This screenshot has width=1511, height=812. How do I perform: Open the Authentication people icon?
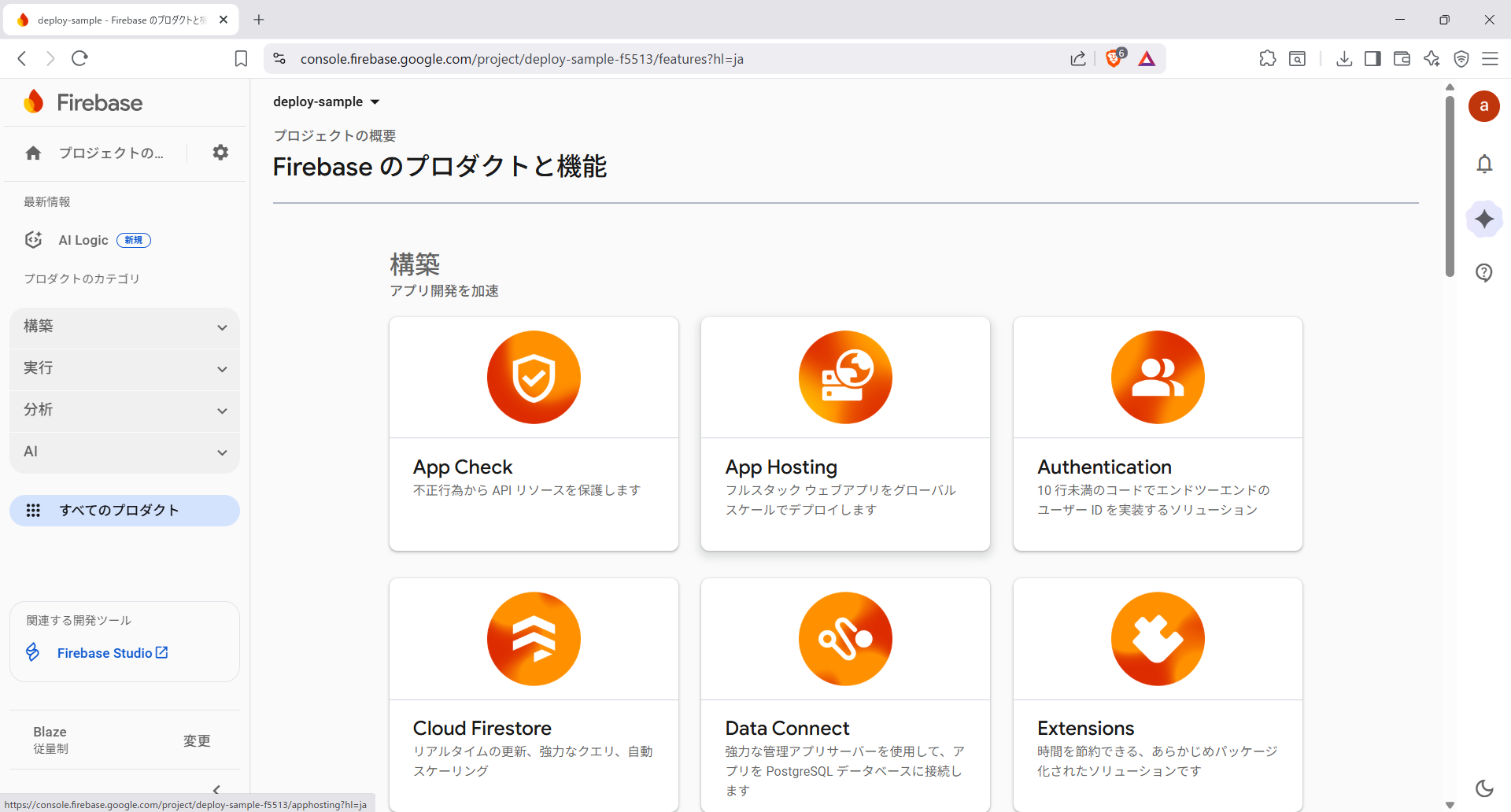(x=1158, y=378)
